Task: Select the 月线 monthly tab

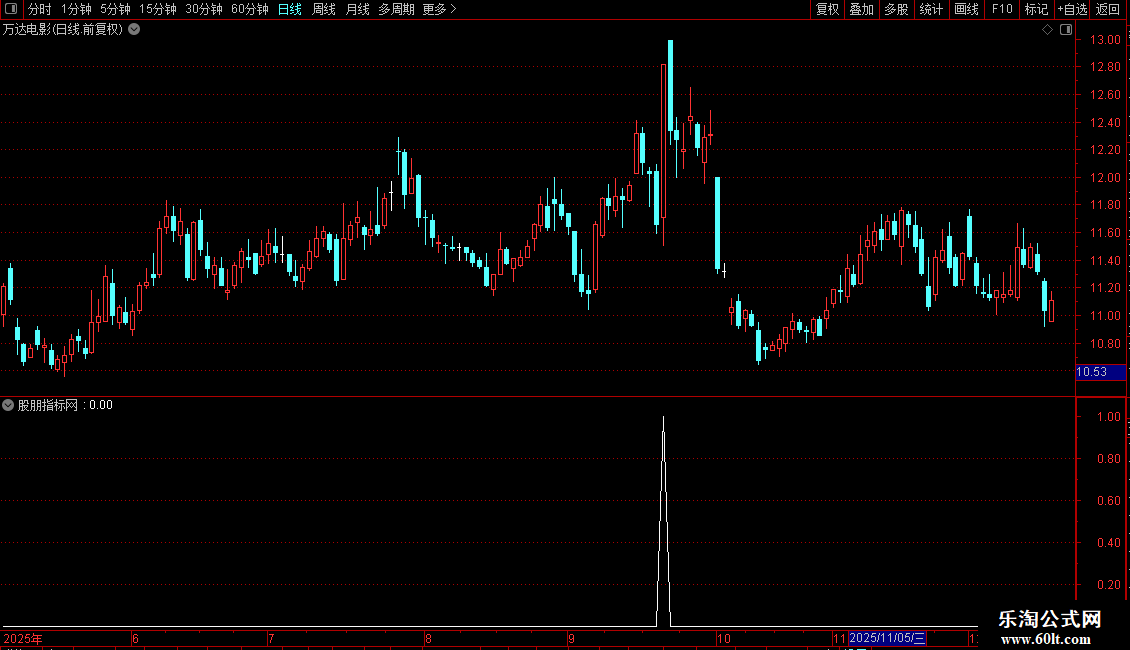Action: click(357, 9)
